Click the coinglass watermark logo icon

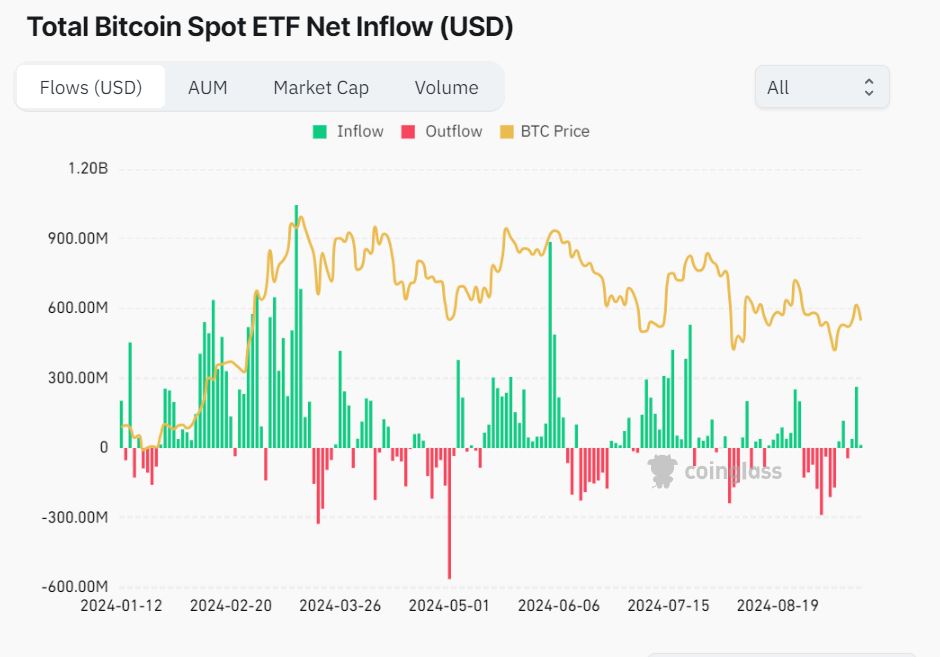[662, 470]
